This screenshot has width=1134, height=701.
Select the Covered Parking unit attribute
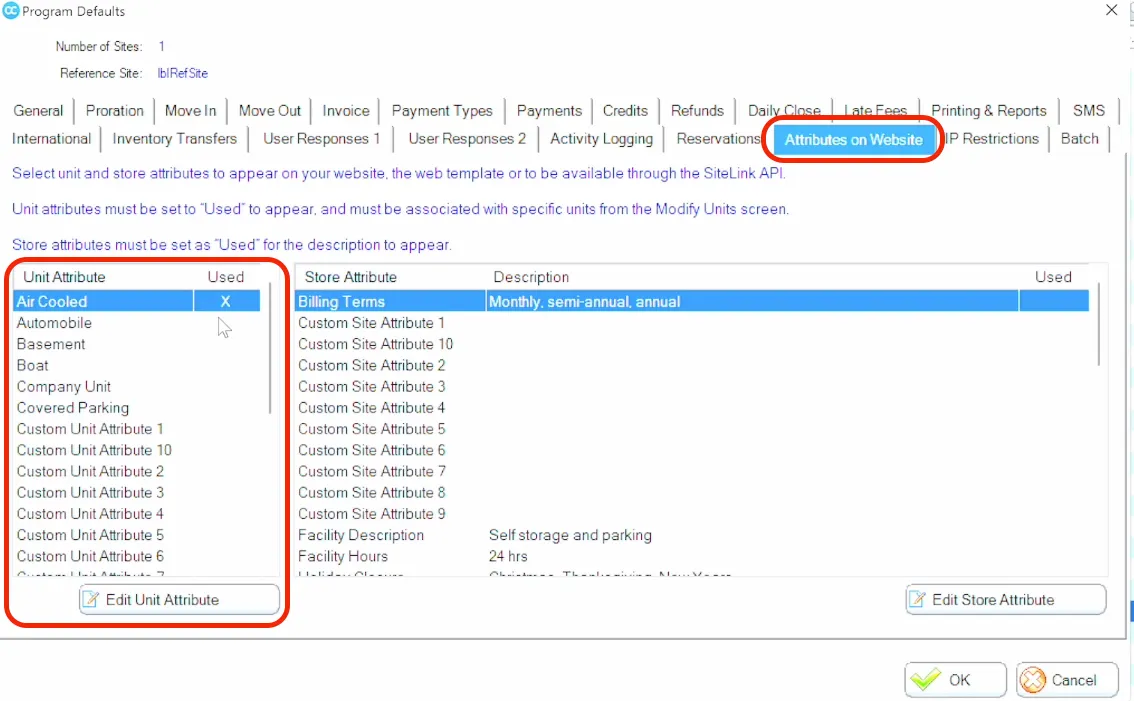pyautogui.click(x=137, y=408)
